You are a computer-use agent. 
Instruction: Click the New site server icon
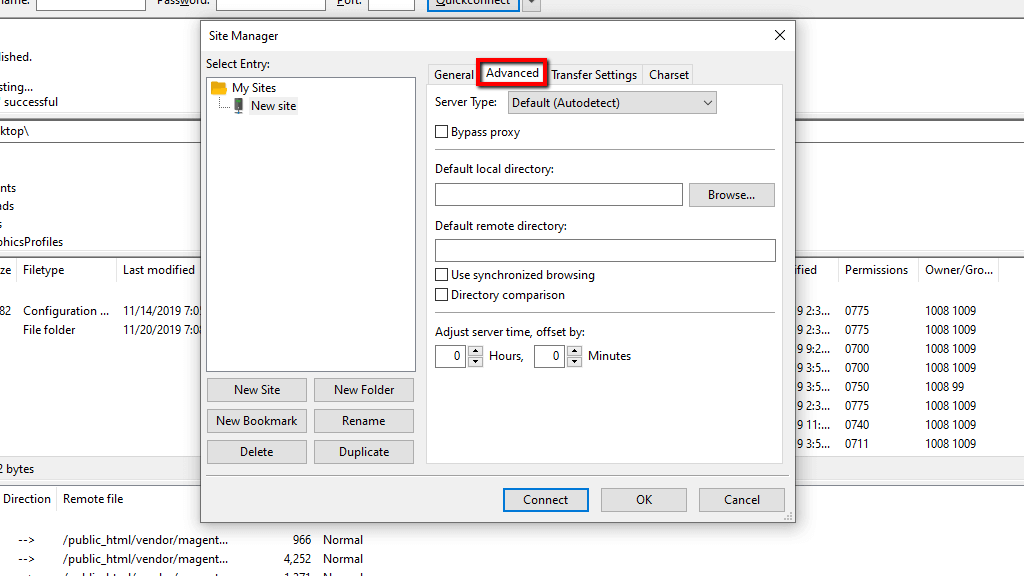point(237,105)
